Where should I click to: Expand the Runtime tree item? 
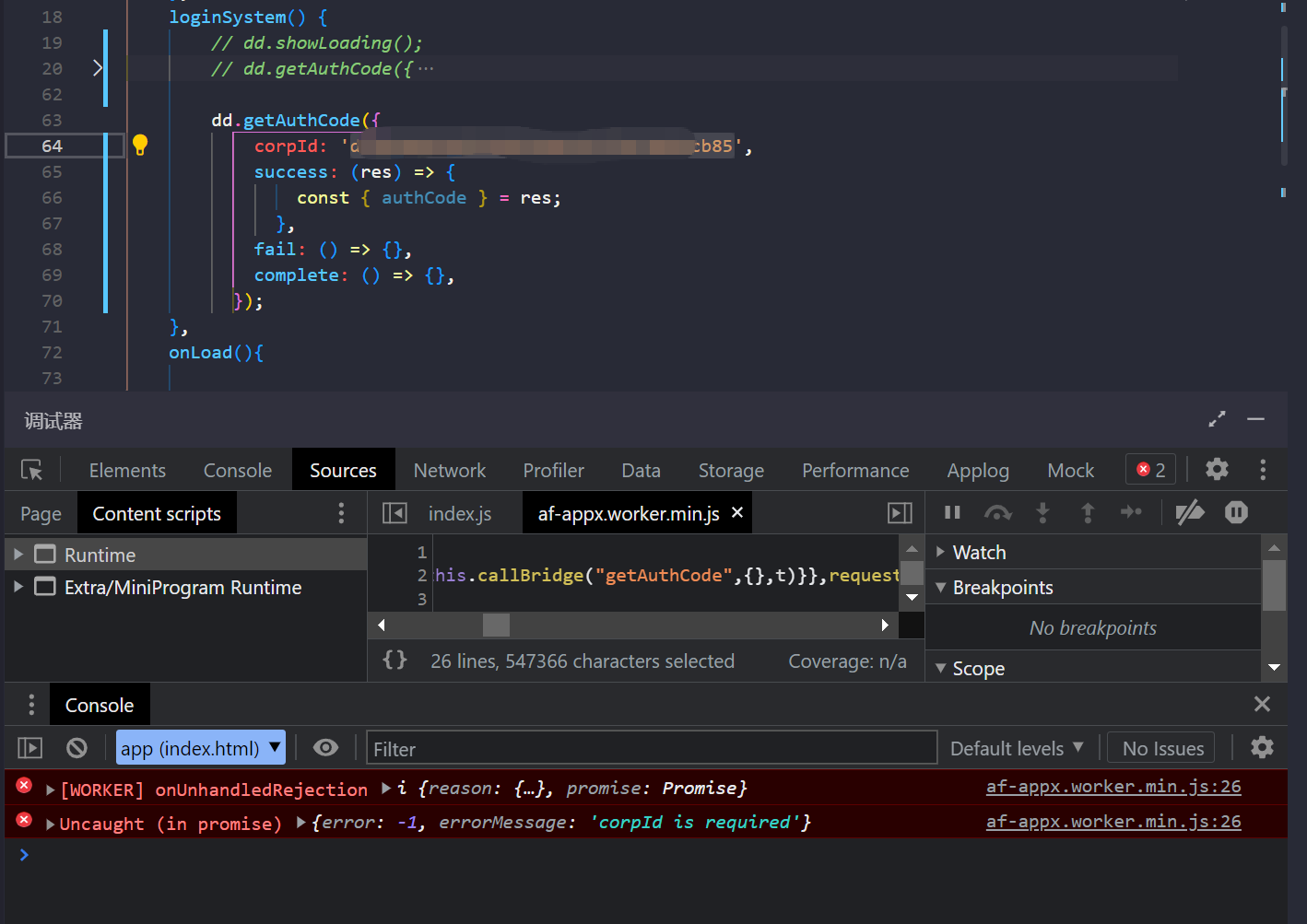pyautogui.click(x=18, y=555)
